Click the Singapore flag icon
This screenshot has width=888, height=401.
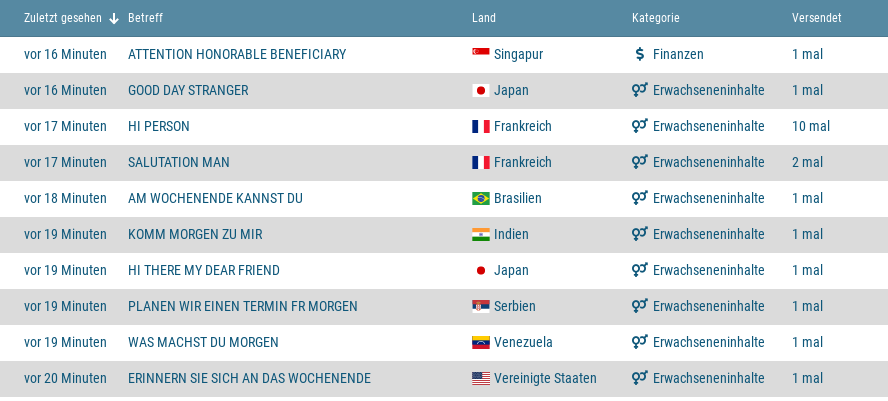(480, 54)
